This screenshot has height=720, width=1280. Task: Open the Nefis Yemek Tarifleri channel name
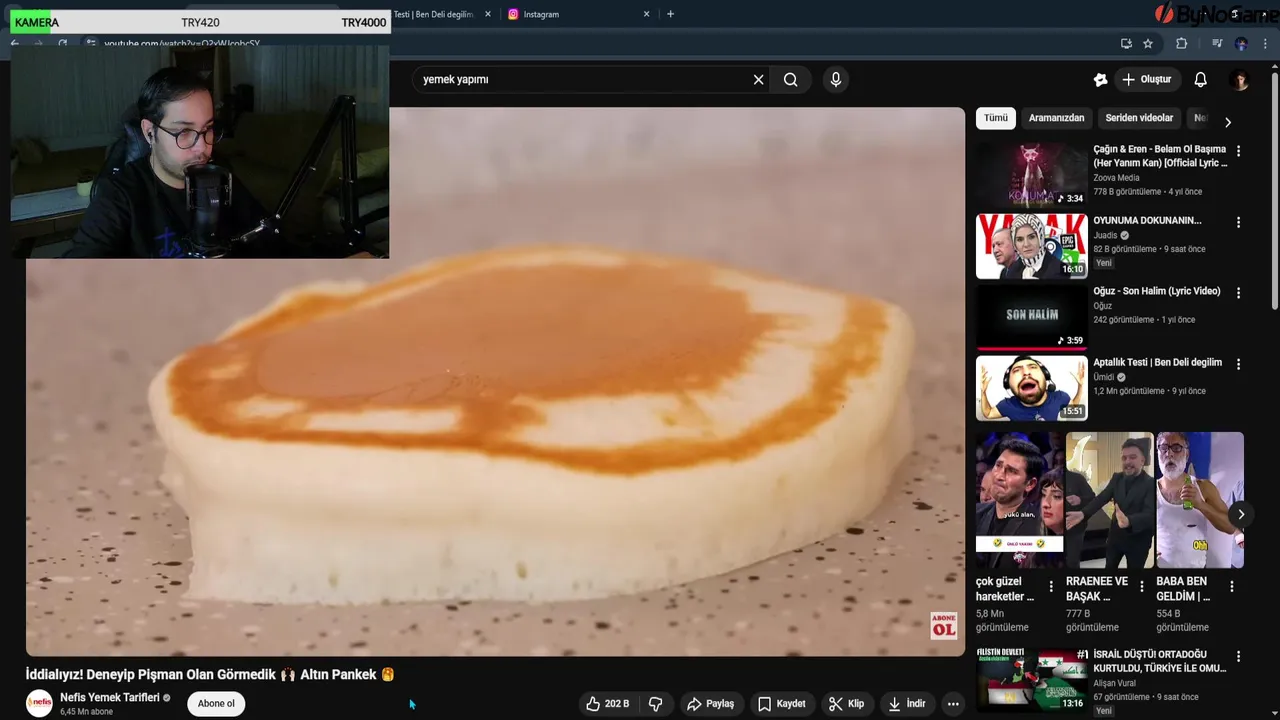pyautogui.click(x=110, y=698)
